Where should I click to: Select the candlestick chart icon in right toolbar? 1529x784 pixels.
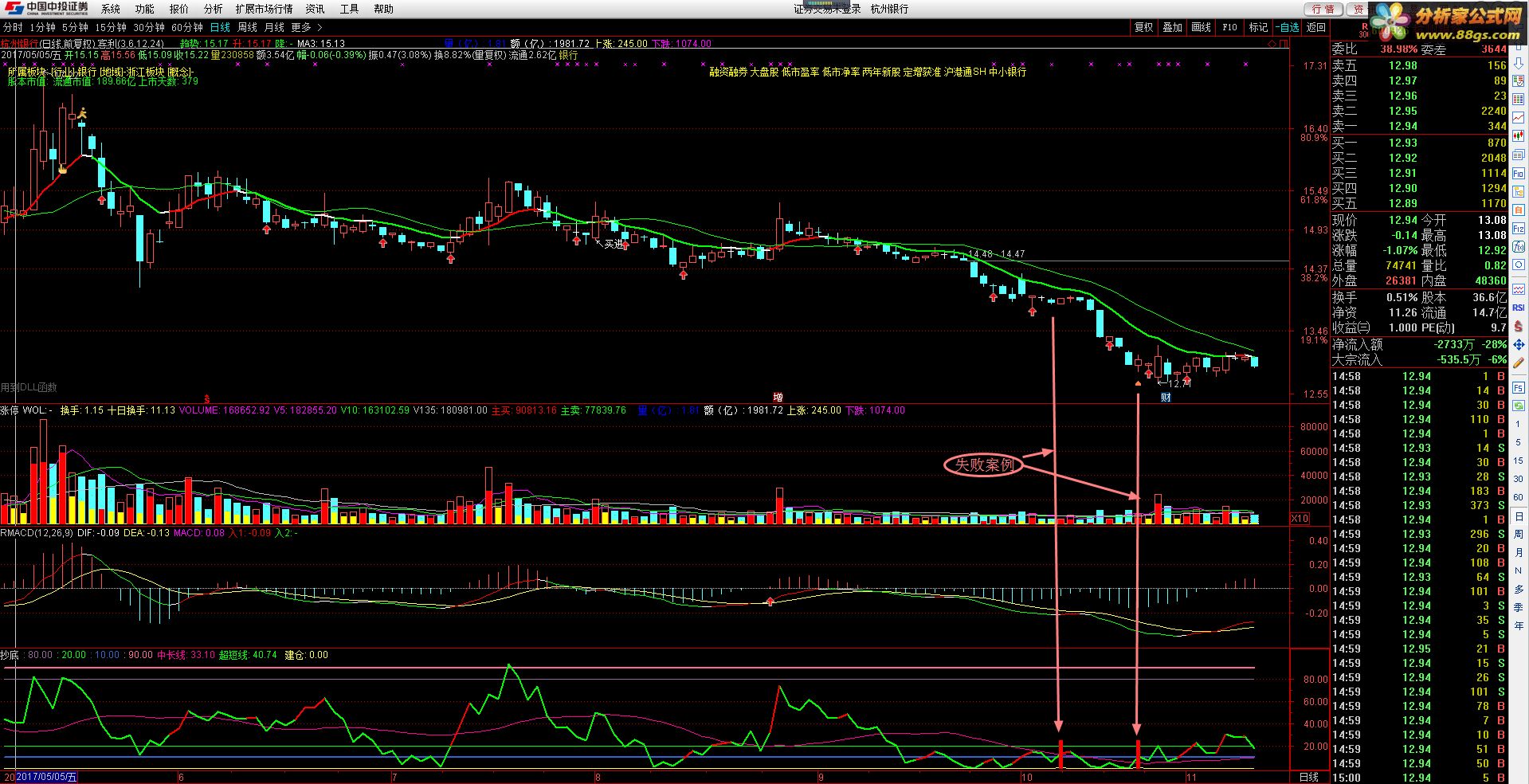(x=1519, y=135)
